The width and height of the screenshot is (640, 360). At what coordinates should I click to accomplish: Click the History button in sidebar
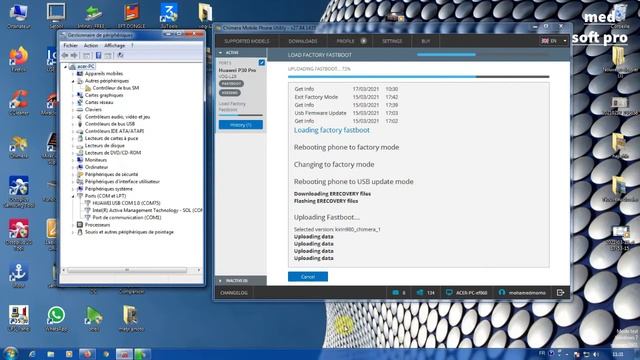point(241,125)
